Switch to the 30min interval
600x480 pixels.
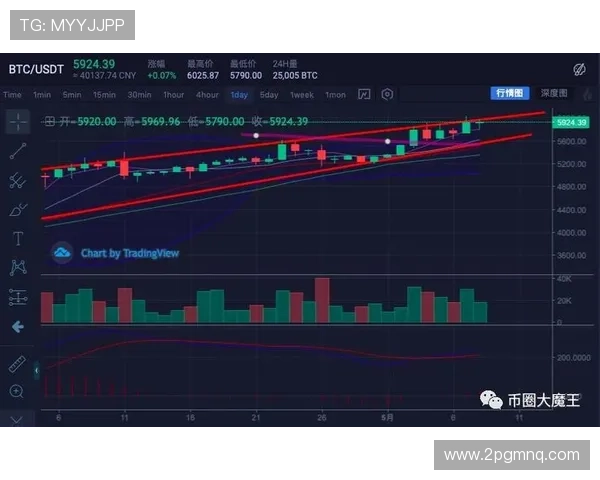pyautogui.click(x=139, y=95)
